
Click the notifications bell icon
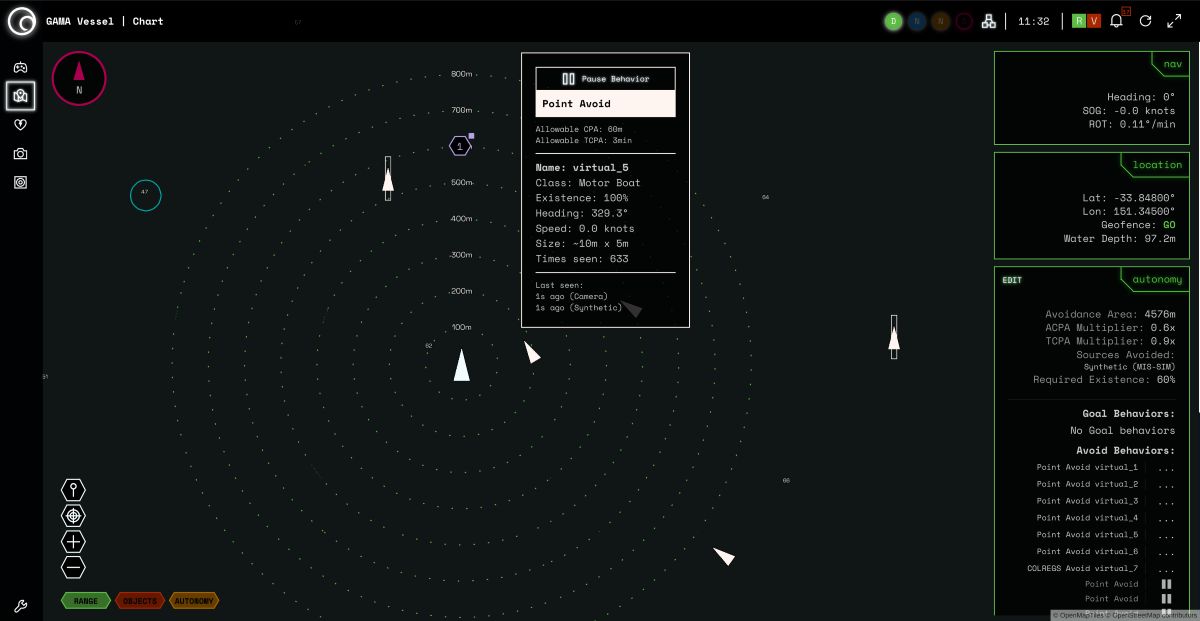pos(1116,21)
